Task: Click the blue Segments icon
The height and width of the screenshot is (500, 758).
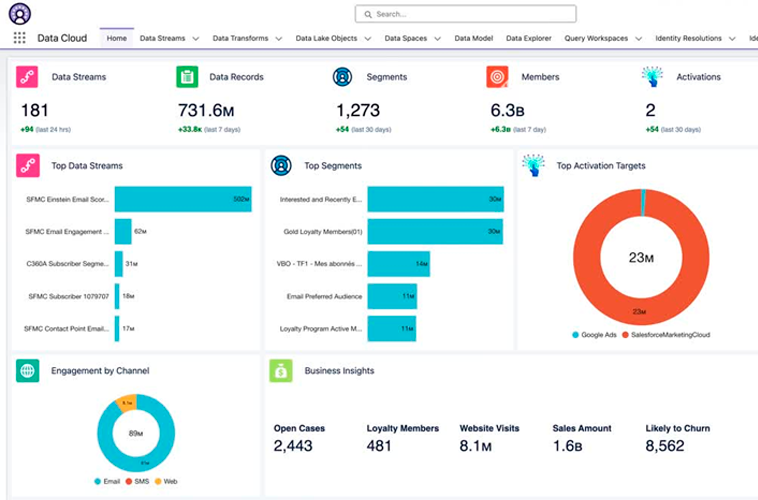Action: (x=343, y=77)
